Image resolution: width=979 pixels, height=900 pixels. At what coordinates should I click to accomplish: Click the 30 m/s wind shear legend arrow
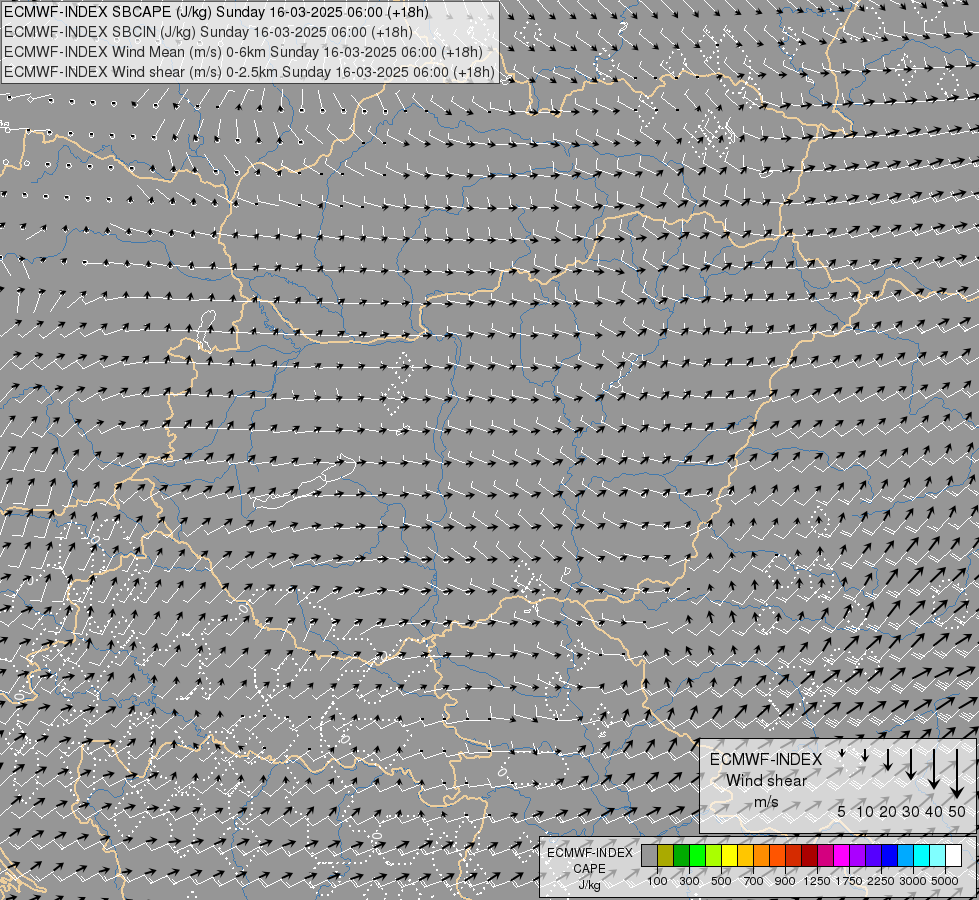coord(911,764)
